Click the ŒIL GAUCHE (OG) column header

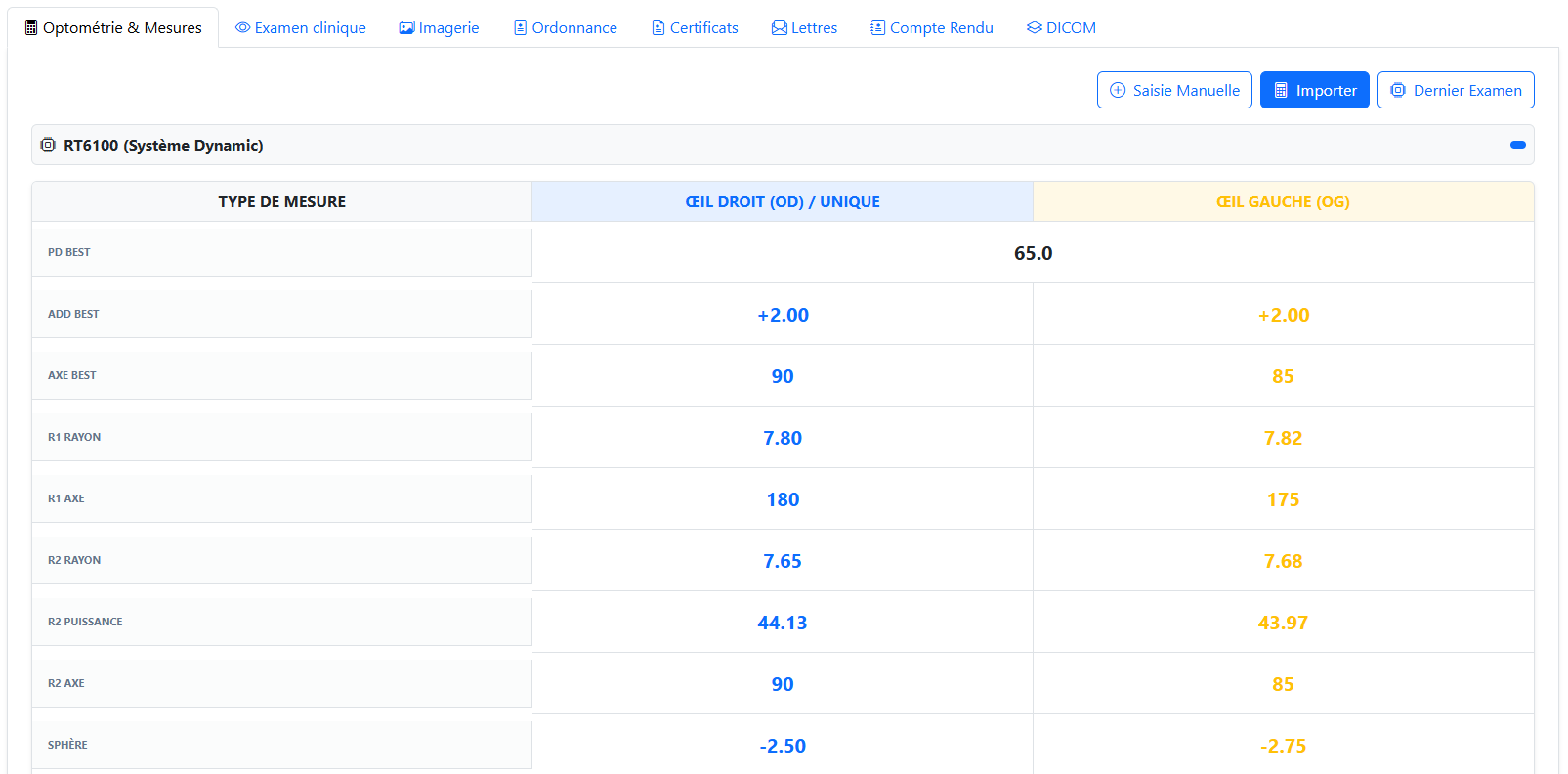1283,201
